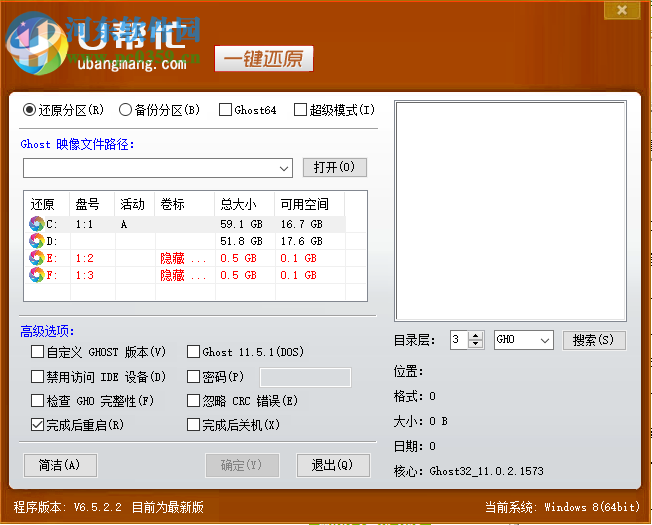Click the D: drive partition icon
Viewport: 652px width, 525px height.
pos(37,241)
